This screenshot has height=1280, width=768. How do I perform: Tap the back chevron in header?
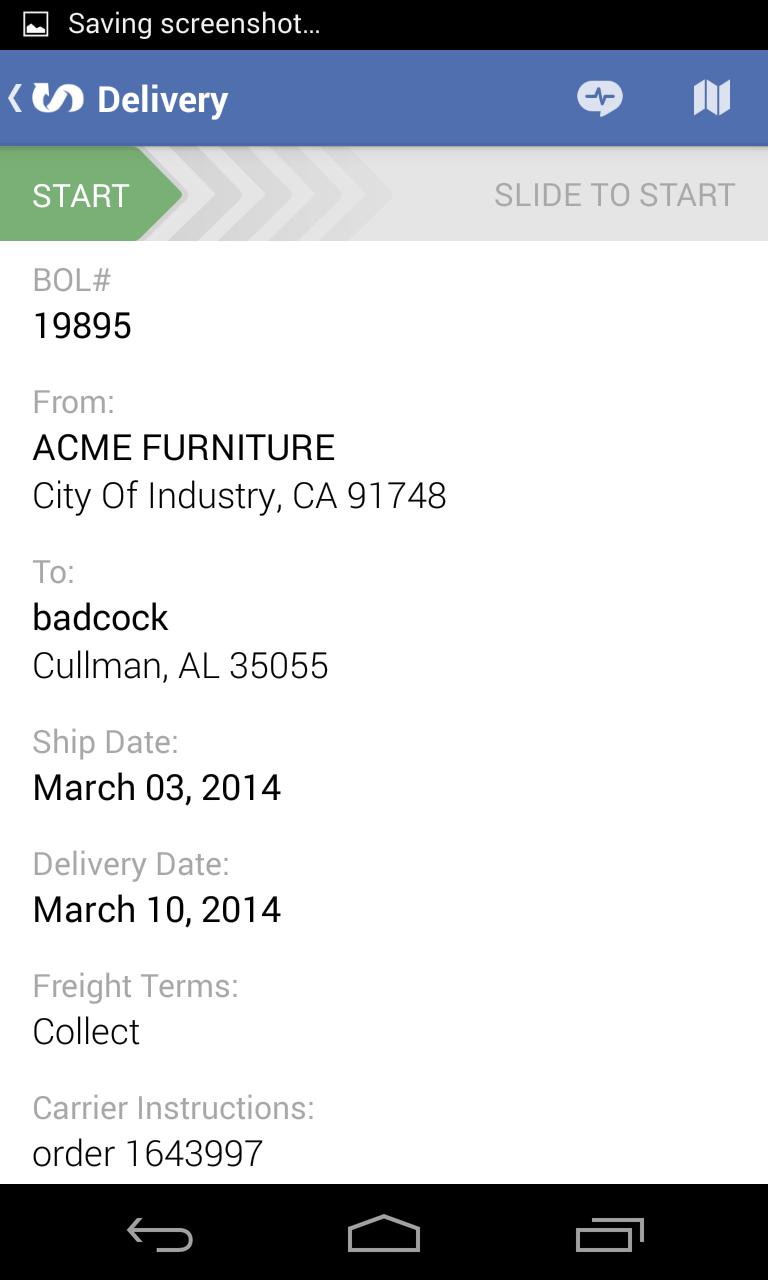click(x=15, y=98)
